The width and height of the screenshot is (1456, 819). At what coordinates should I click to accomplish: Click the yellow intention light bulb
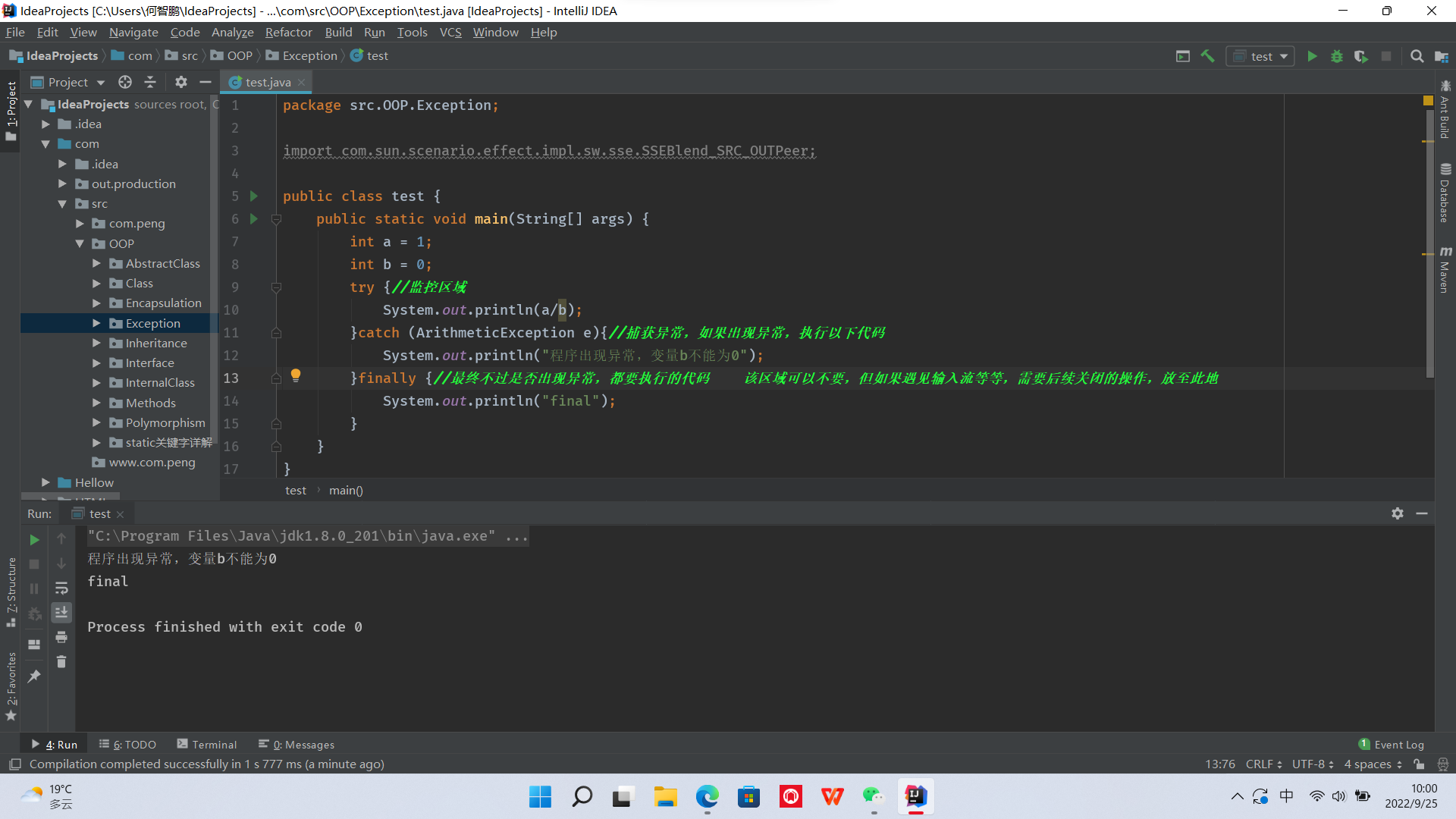(x=296, y=375)
